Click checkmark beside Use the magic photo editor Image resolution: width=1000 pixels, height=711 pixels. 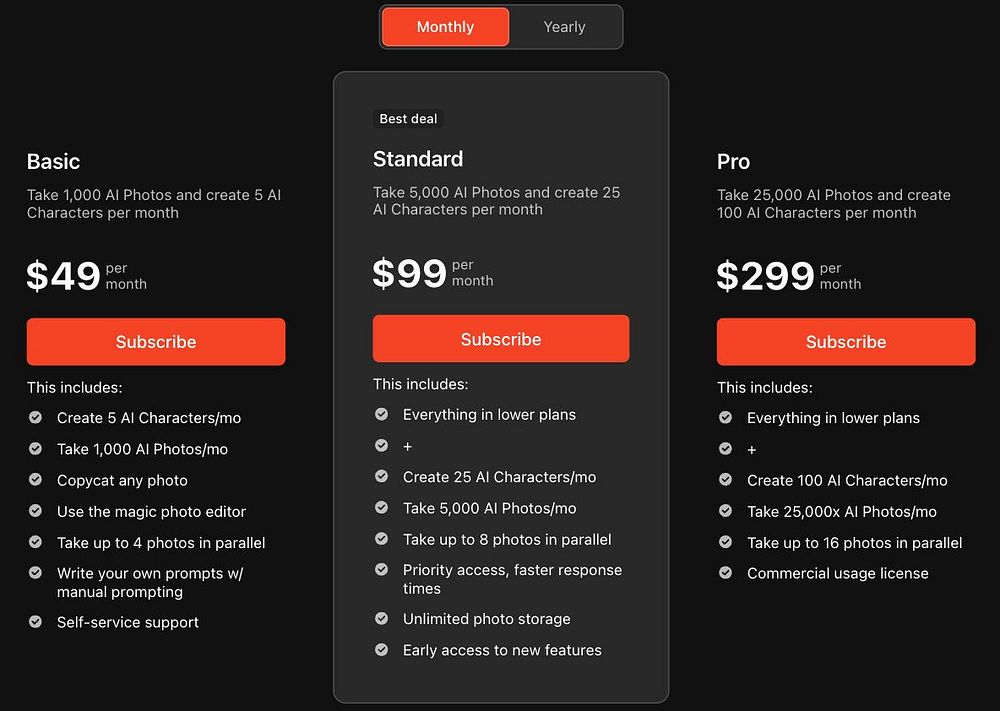36,511
